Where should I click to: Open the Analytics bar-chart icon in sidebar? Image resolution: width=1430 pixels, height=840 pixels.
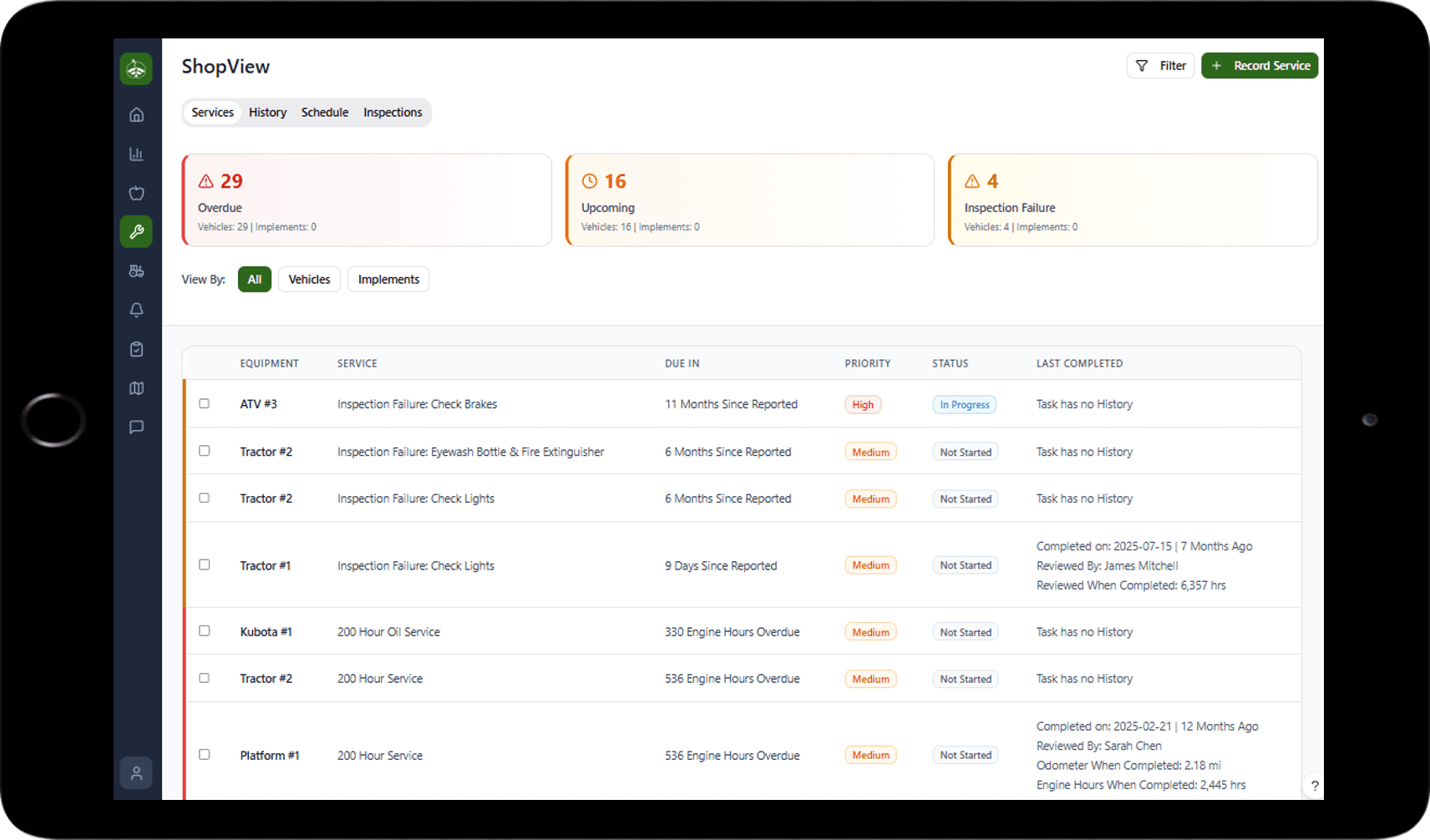[x=136, y=154]
